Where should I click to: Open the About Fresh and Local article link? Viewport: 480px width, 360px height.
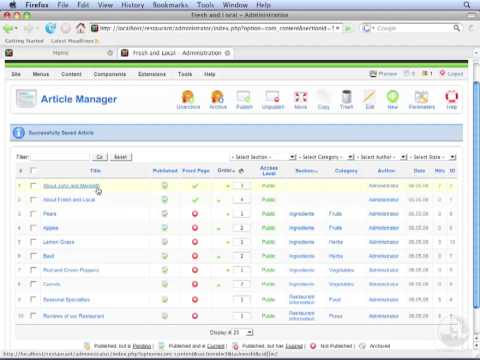[69, 200]
